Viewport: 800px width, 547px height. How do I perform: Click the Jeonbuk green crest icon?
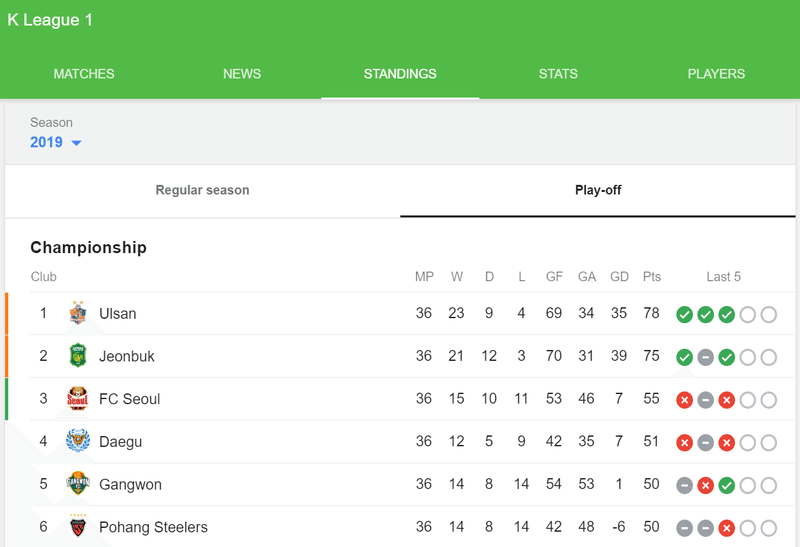pyautogui.click(x=78, y=356)
